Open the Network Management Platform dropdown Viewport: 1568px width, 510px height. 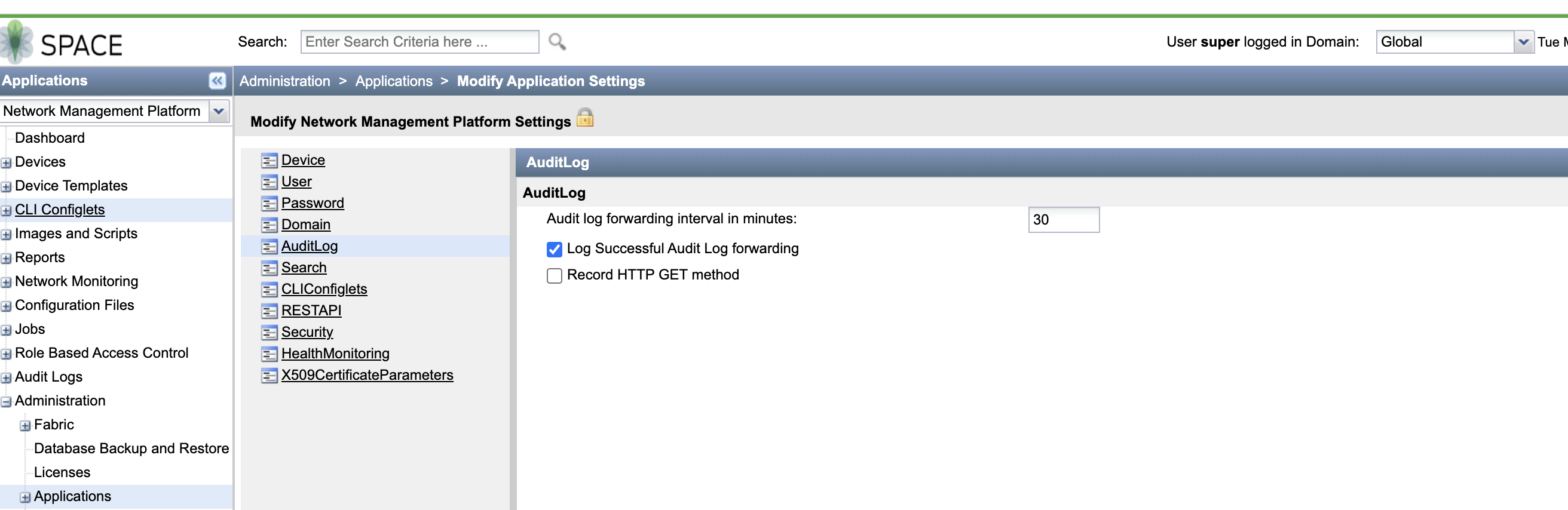click(219, 111)
